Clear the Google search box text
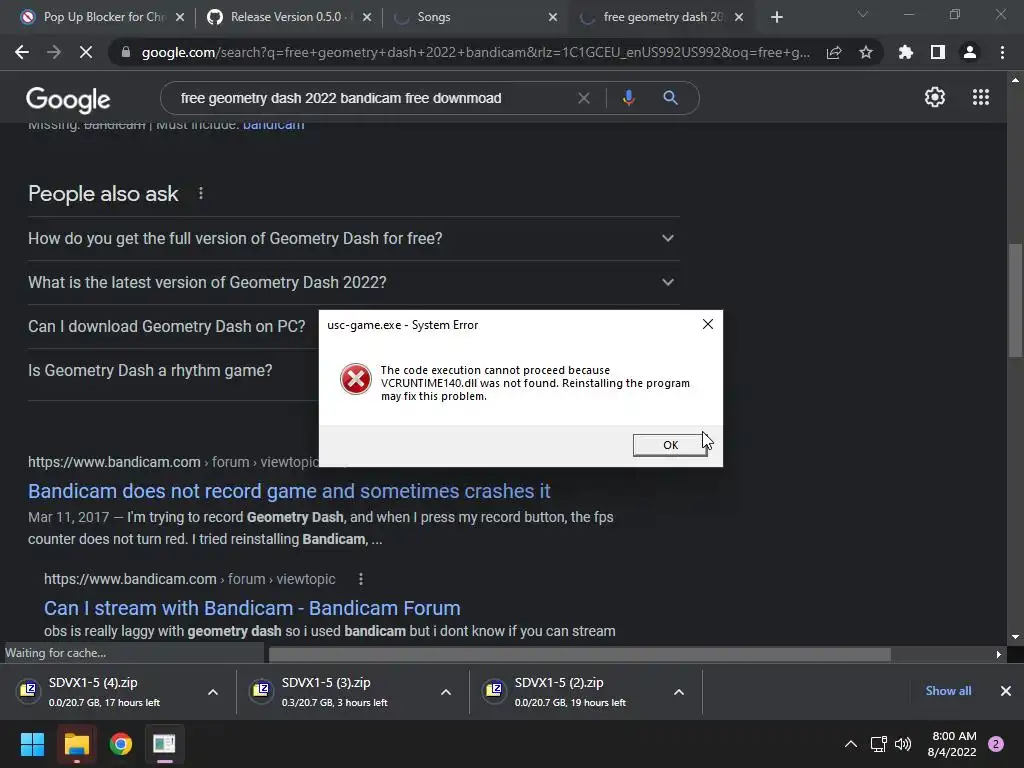This screenshot has width=1024, height=768. 584,98
